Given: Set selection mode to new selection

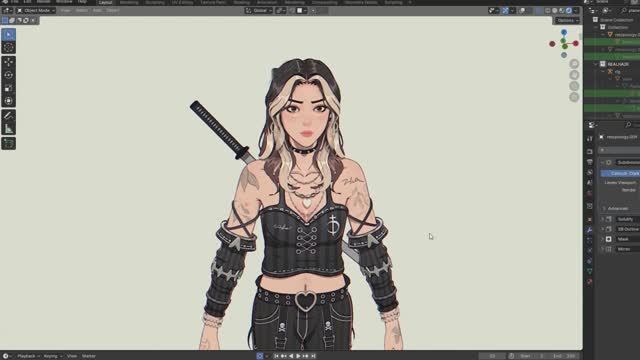Looking at the screenshot, I should tap(5, 20).
